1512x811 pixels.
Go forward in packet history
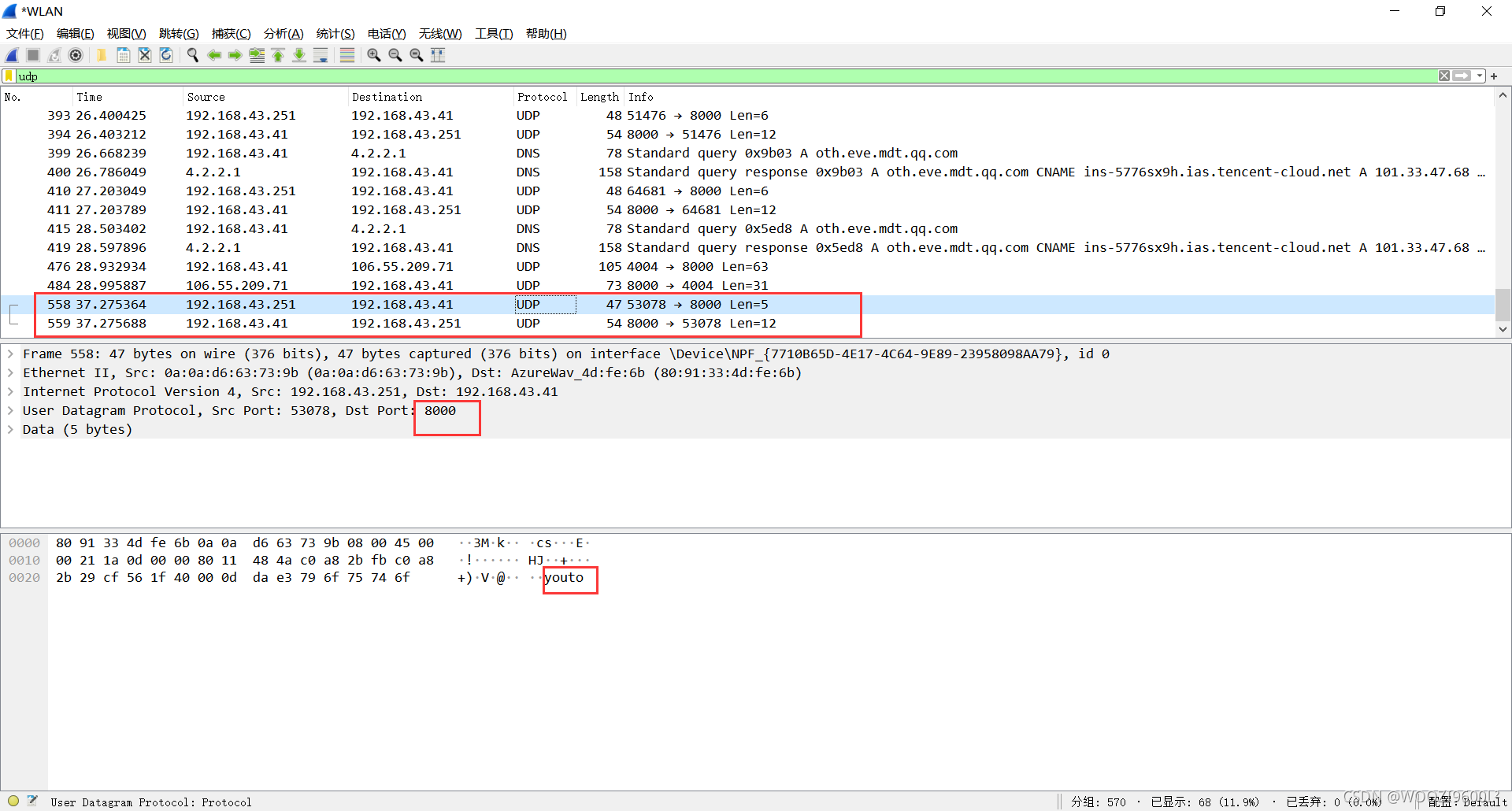tap(235, 55)
